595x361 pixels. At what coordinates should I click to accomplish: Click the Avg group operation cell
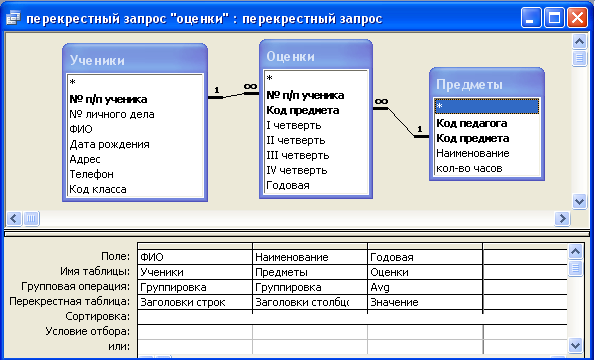(x=425, y=287)
